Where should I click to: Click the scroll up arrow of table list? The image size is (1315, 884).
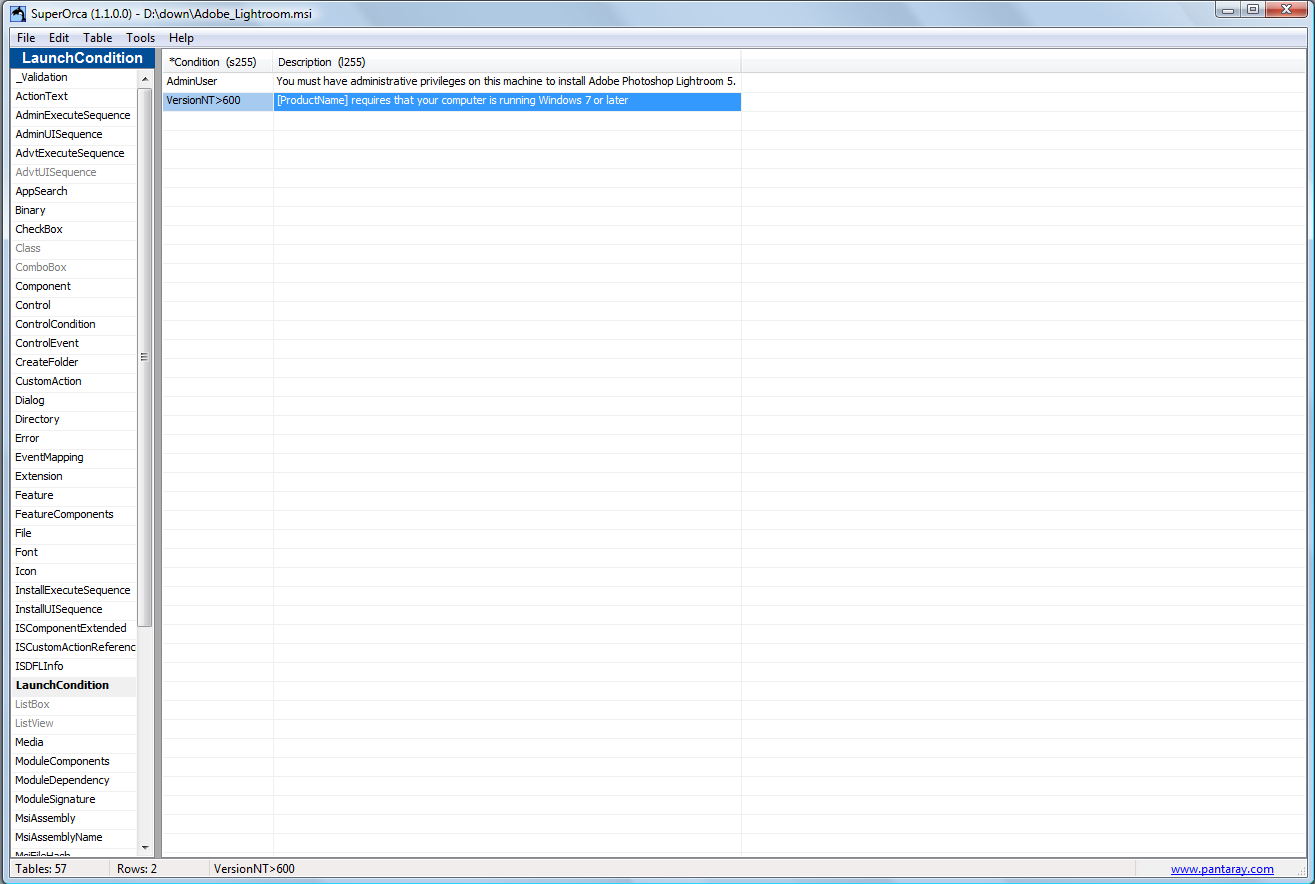(145, 79)
